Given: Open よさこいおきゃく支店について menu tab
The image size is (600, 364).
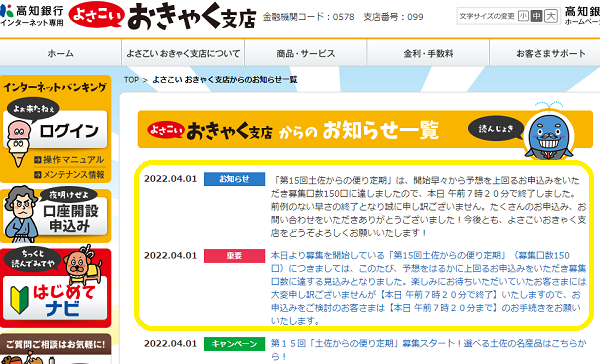Looking at the screenshot, I should click(x=183, y=53).
